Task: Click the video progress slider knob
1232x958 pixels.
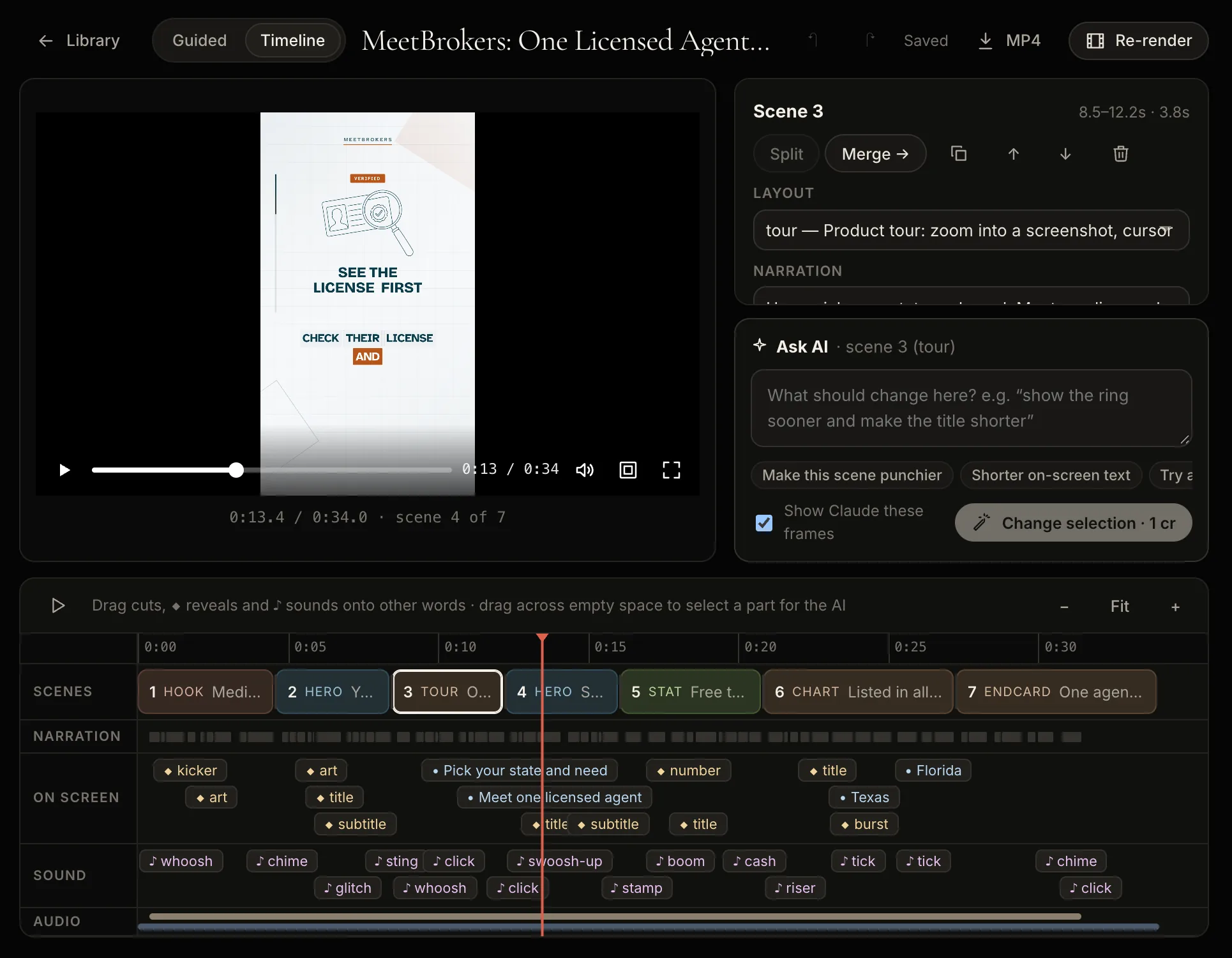Action: click(236, 470)
